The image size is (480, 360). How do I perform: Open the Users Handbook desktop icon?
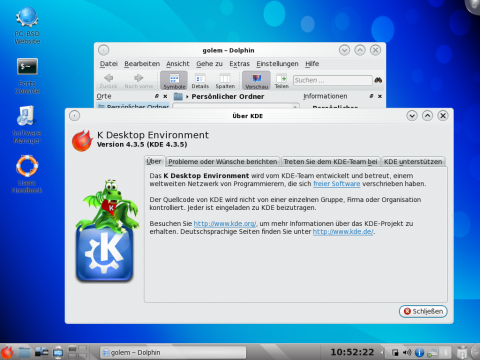(x=27, y=175)
